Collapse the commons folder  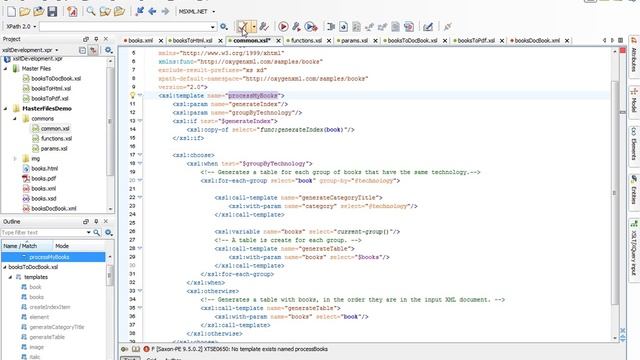(x=15, y=118)
